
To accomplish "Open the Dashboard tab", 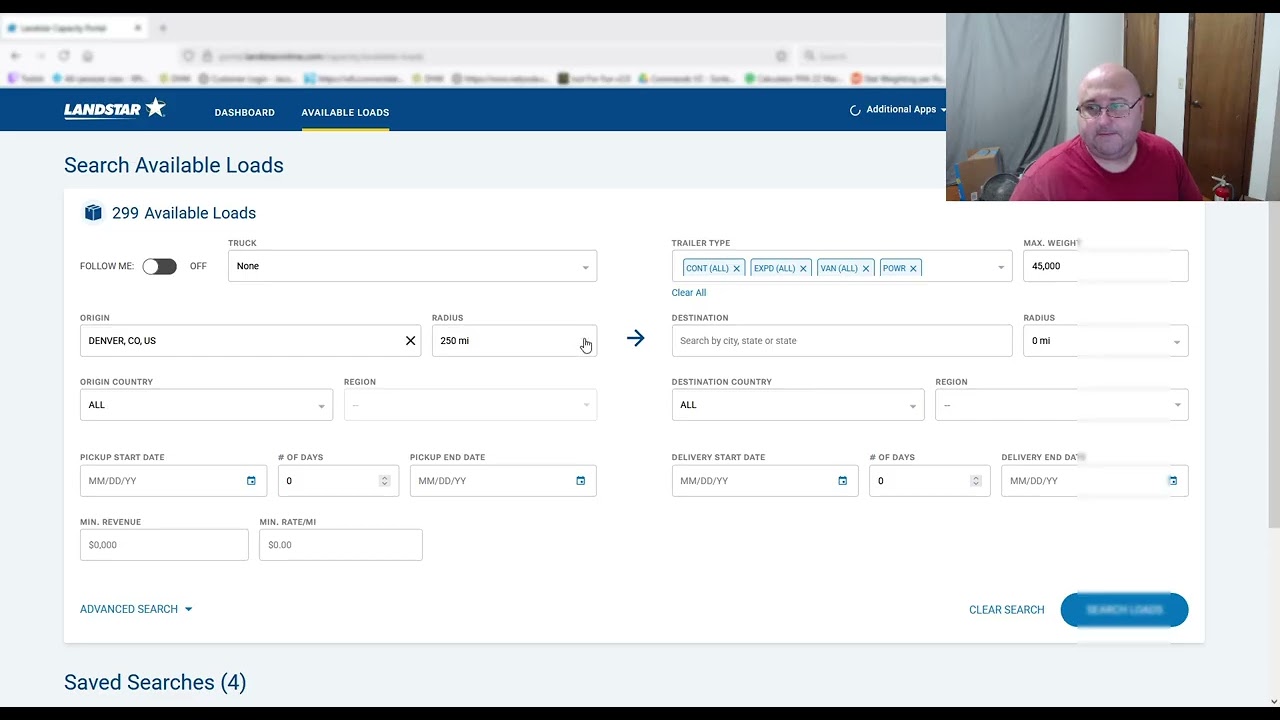I will coord(244,112).
